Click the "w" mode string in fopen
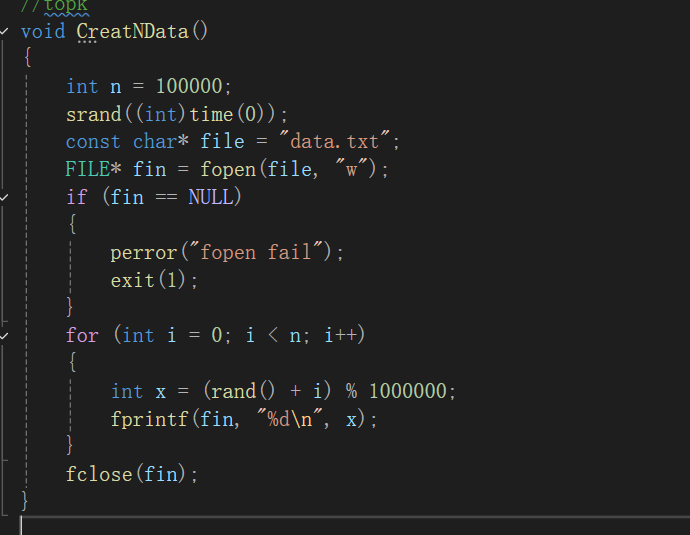This screenshot has height=535, width=690. pos(351,169)
